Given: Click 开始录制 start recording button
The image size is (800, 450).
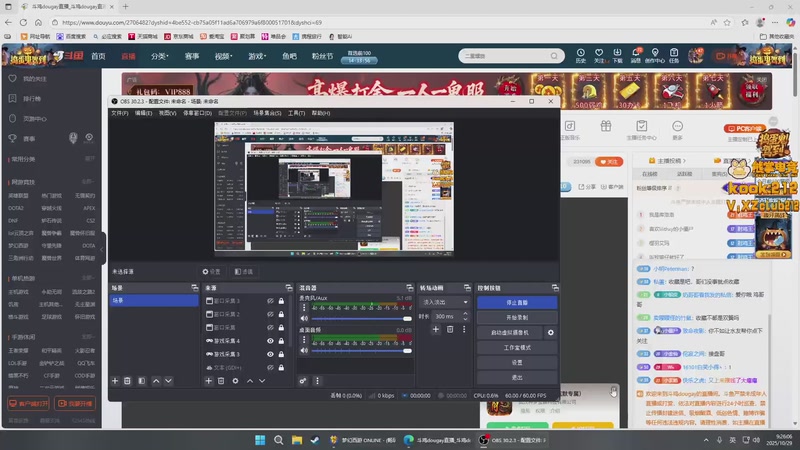Looking at the screenshot, I should (517, 317).
